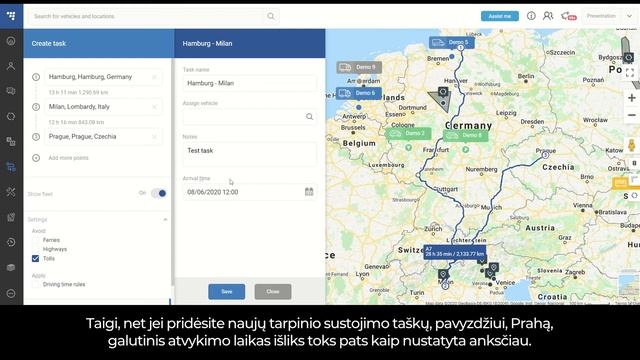Remove Hamburg waypoint with its X
The width and height of the screenshot is (640, 360).
click(x=154, y=77)
